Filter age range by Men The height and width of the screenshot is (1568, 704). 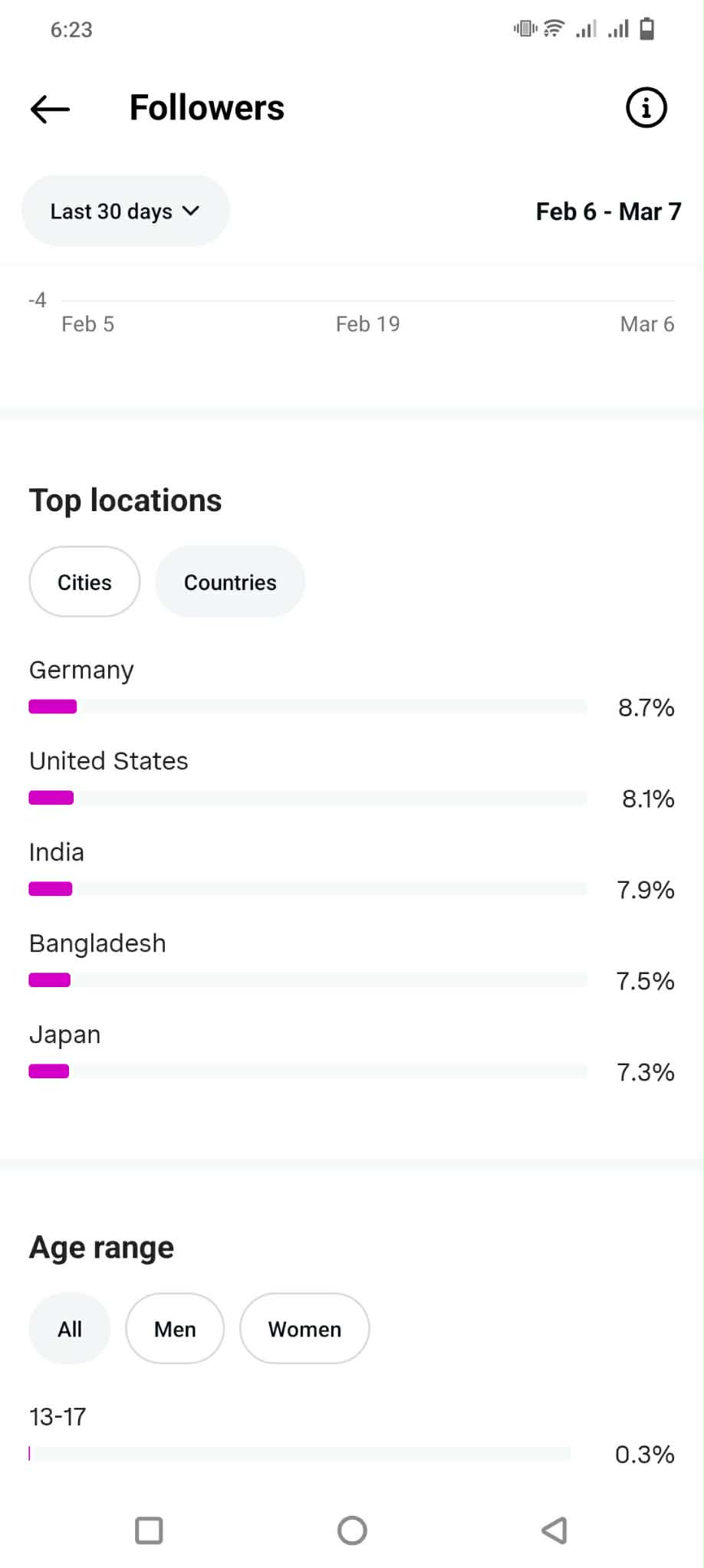click(x=175, y=1329)
